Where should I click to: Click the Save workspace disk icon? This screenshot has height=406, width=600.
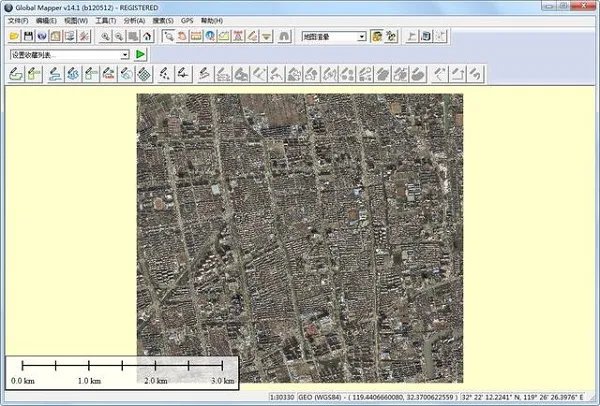pyautogui.click(x=27, y=36)
